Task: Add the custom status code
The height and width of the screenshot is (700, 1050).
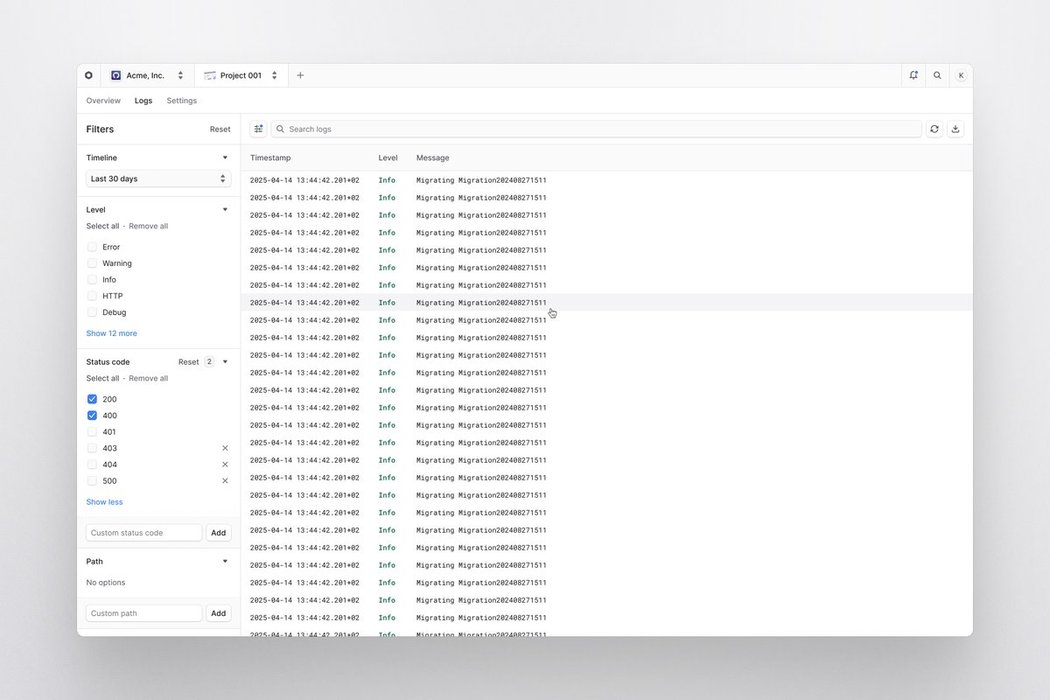Action: pyautogui.click(x=218, y=533)
